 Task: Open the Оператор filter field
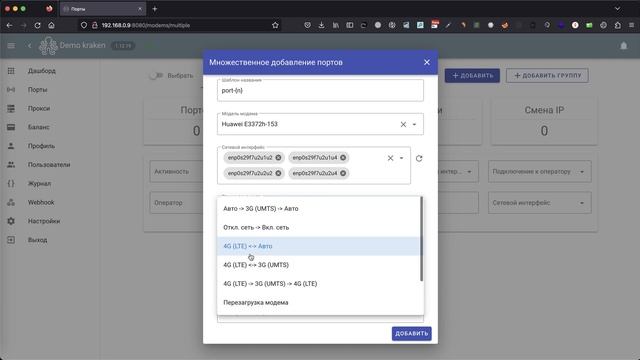(x=176, y=203)
